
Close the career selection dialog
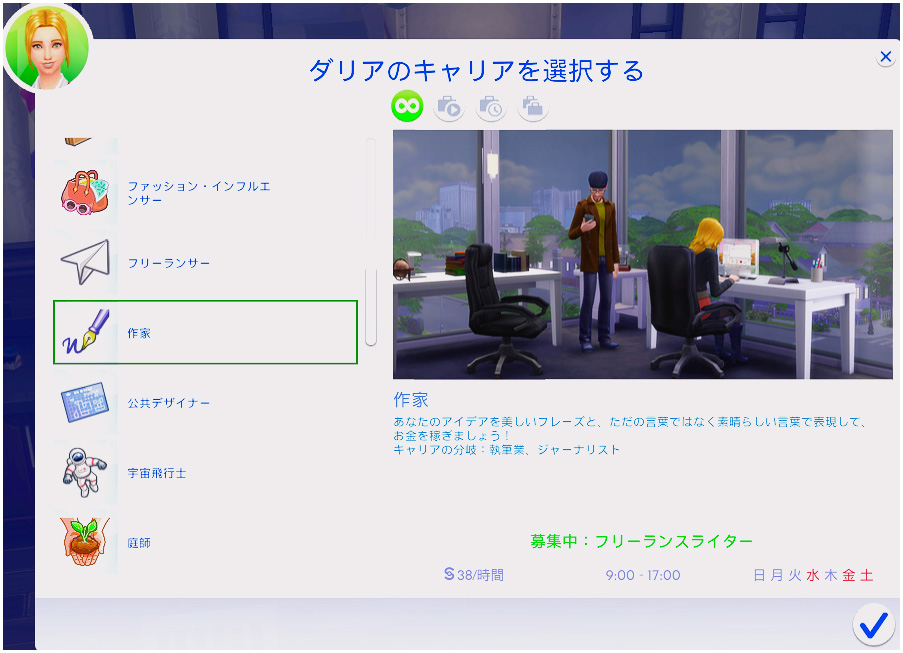(x=885, y=58)
